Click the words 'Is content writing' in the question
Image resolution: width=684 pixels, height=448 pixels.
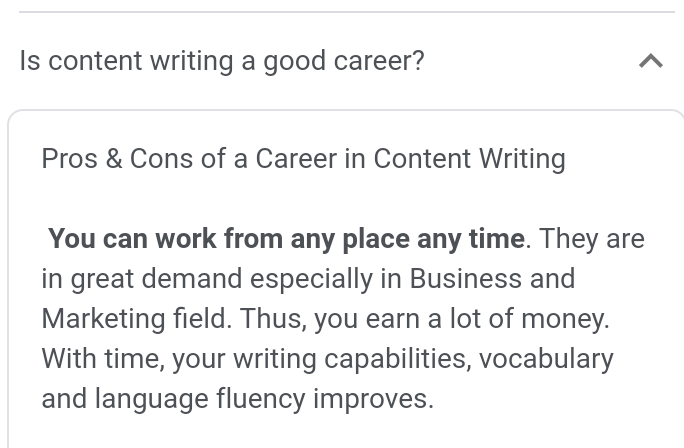(126, 61)
